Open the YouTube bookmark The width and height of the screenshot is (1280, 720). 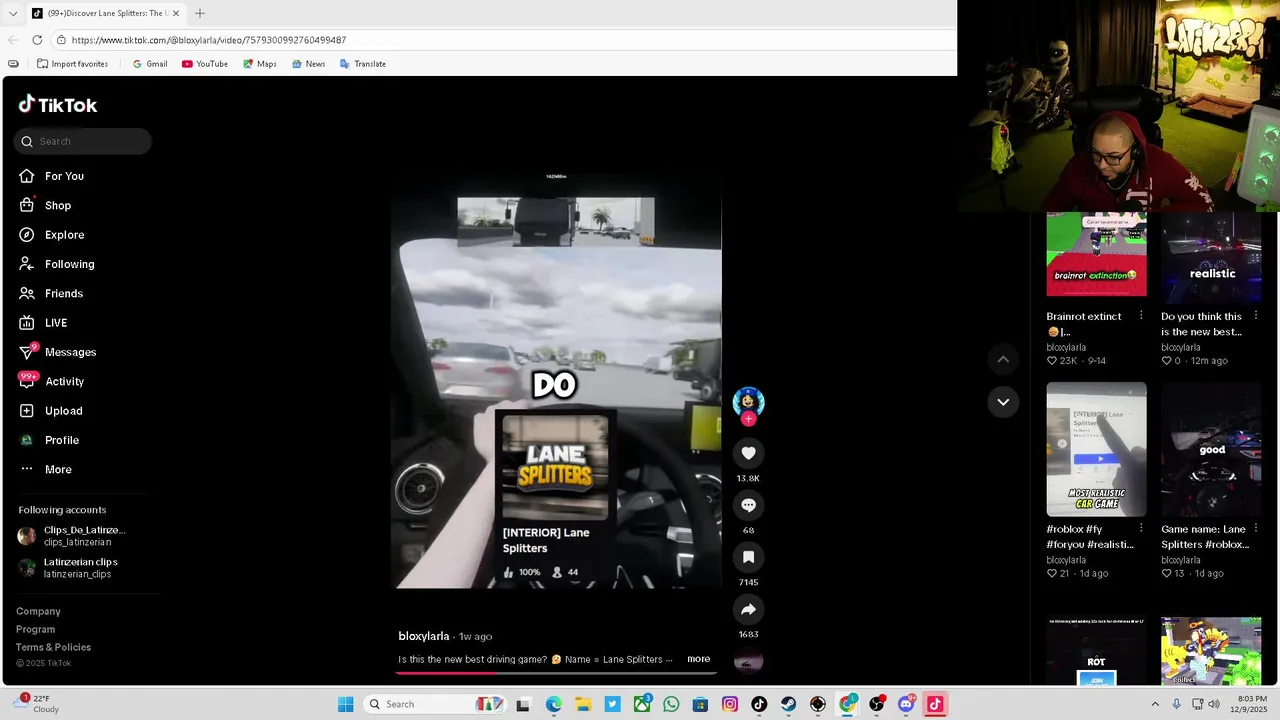(205, 64)
